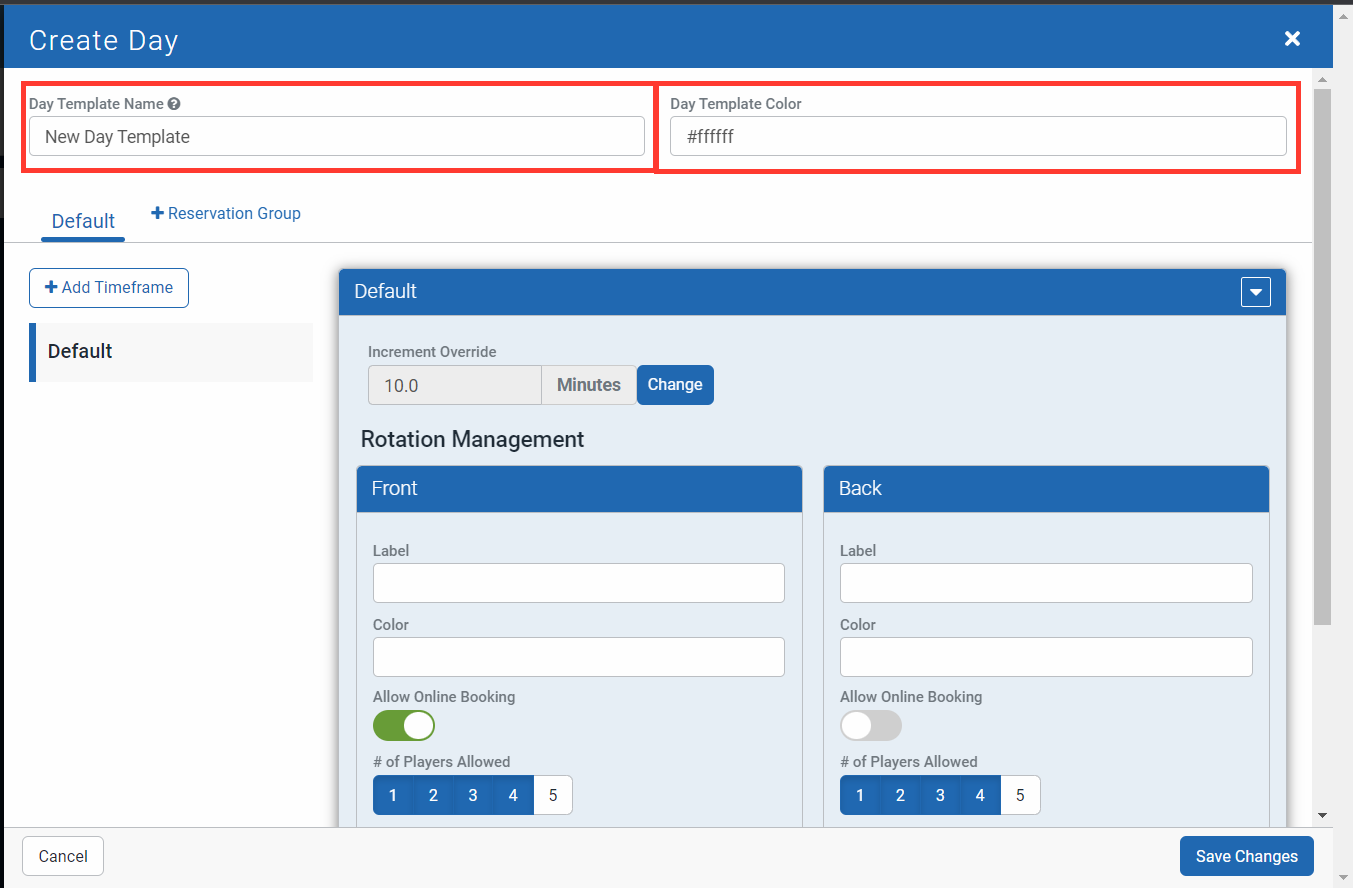Enable Back Allow Online Booking
1353x888 pixels.
coord(871,725)
